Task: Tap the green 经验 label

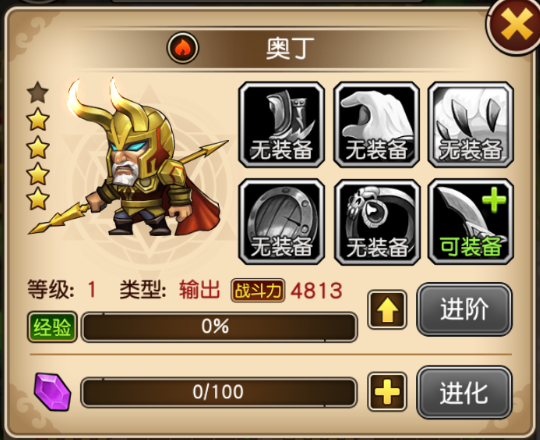Action: pyautogui.click(x=52, y=327)
